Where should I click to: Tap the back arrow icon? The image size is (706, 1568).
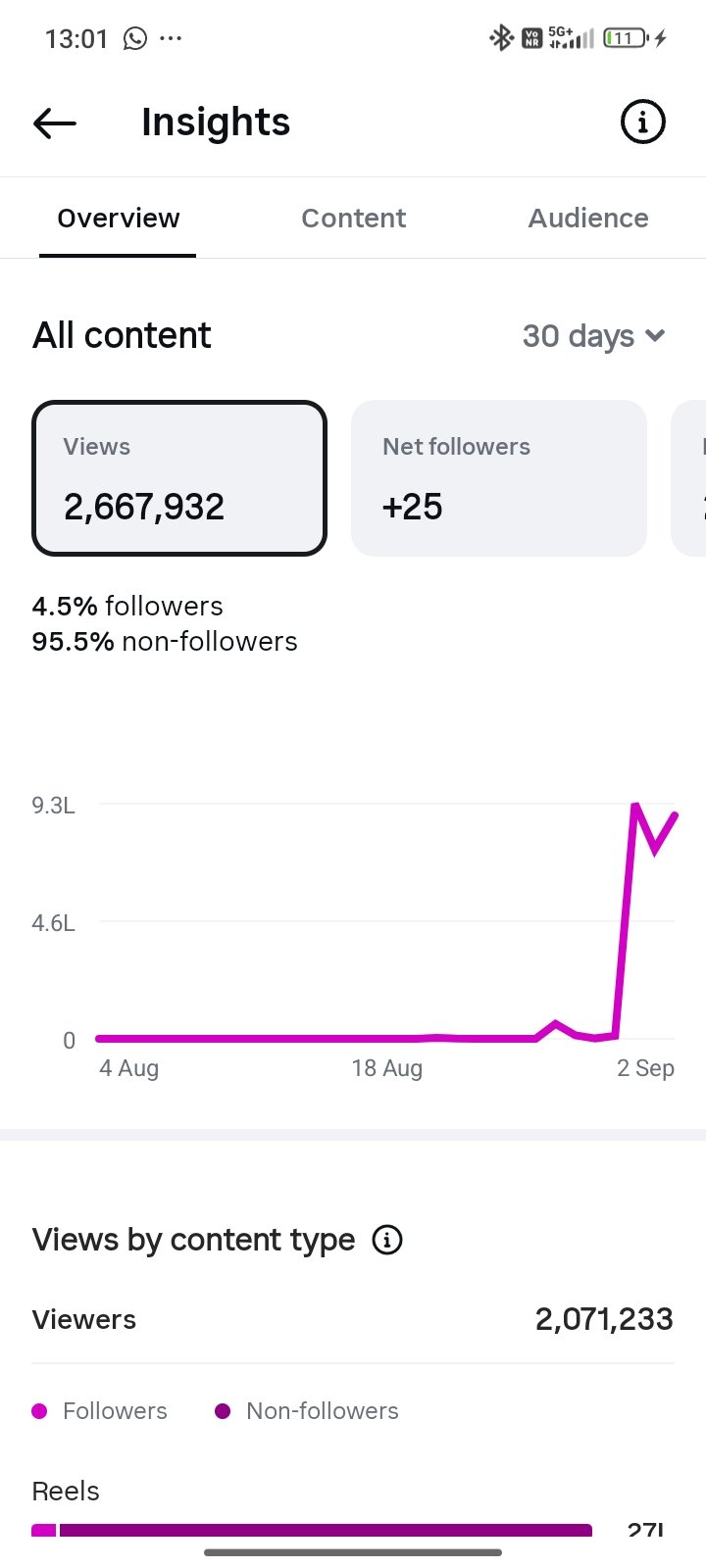coord(54,122)
